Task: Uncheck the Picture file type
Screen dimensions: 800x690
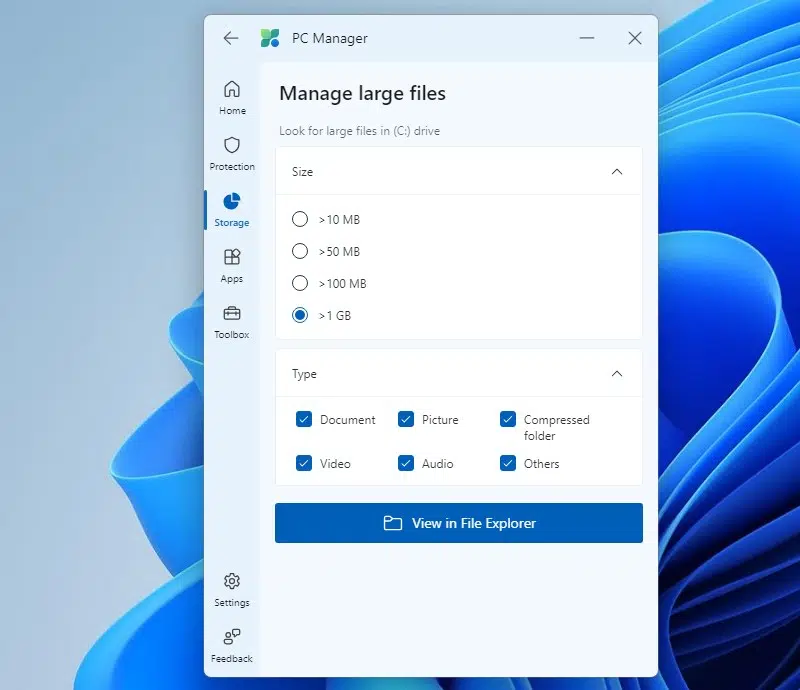Action: pos(406,419)
